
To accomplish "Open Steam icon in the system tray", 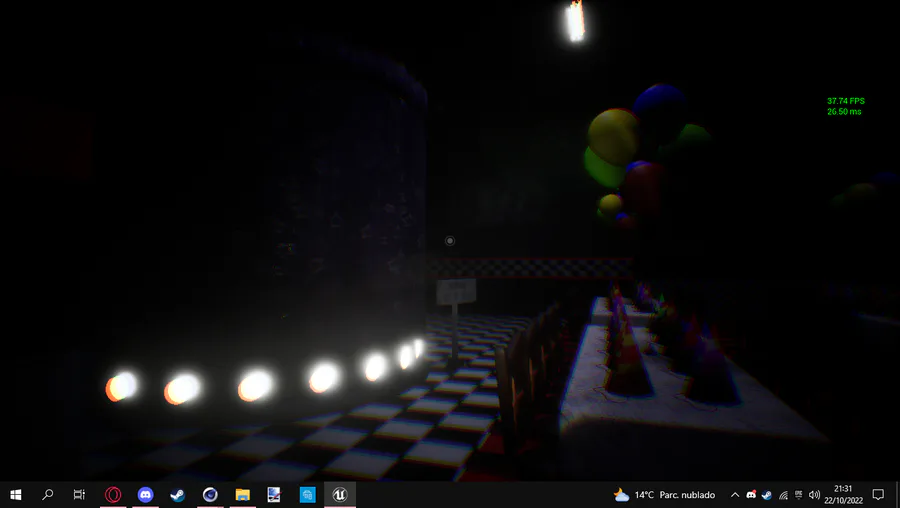I will [767, 495].
